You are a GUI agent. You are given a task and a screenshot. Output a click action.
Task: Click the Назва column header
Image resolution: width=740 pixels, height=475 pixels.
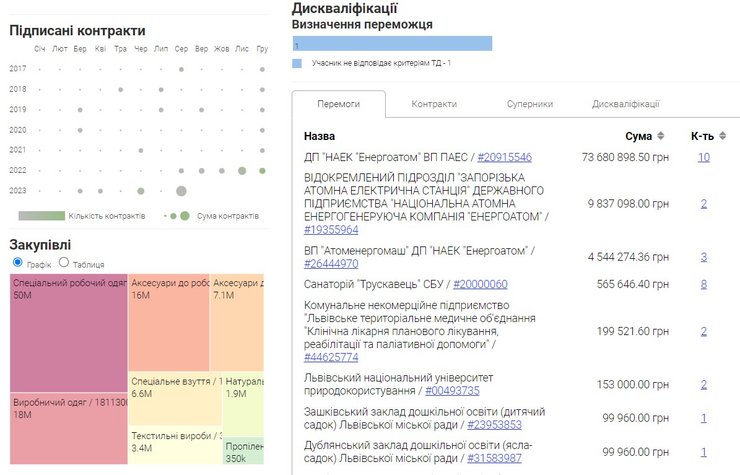click(x=319, y=136)
